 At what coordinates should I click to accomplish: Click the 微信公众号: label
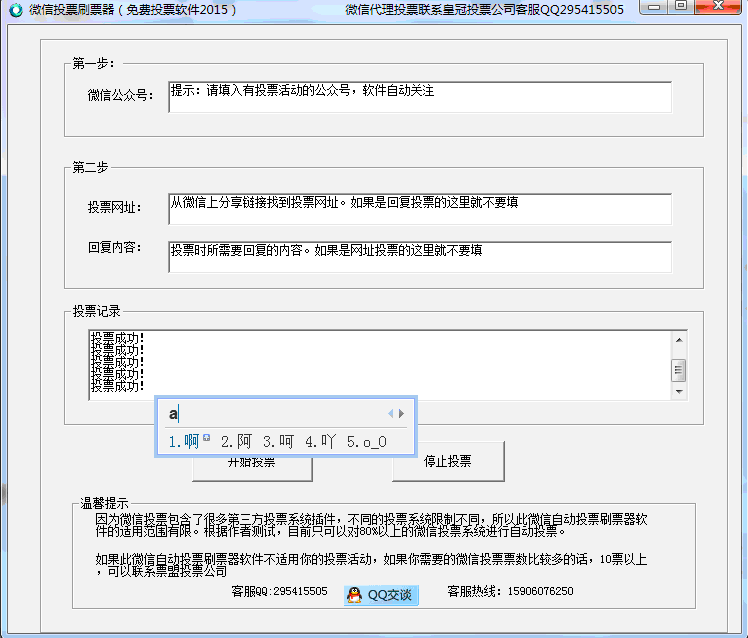[x=120, y=95]
